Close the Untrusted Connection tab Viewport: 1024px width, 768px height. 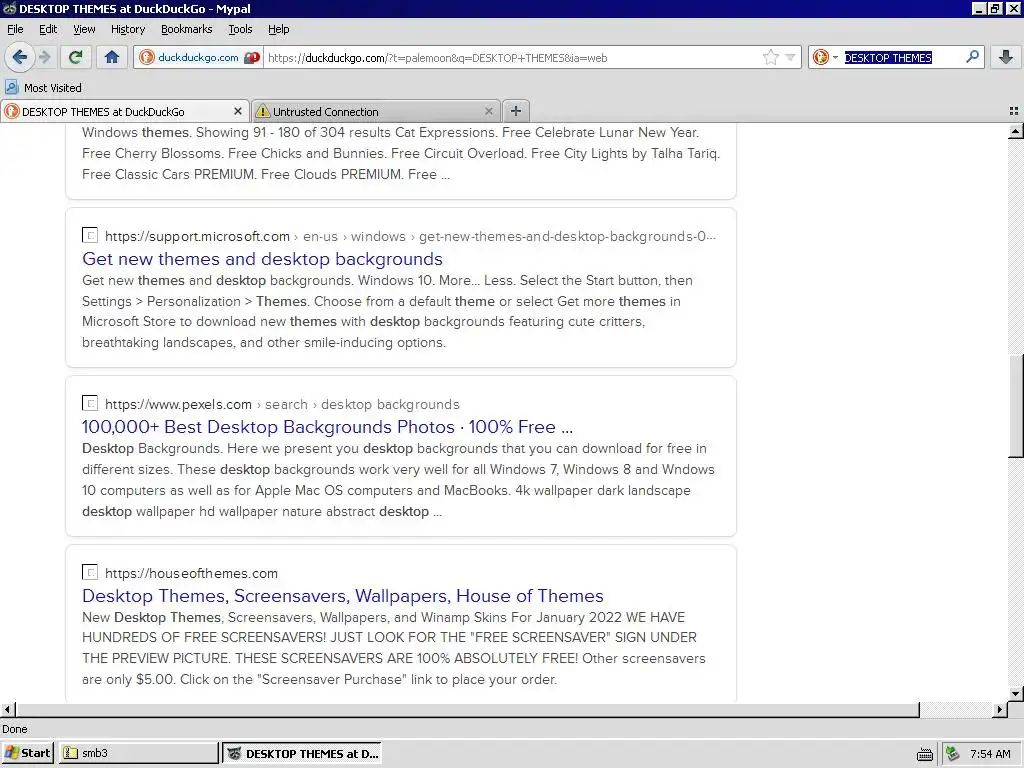(x=488, y=112)
